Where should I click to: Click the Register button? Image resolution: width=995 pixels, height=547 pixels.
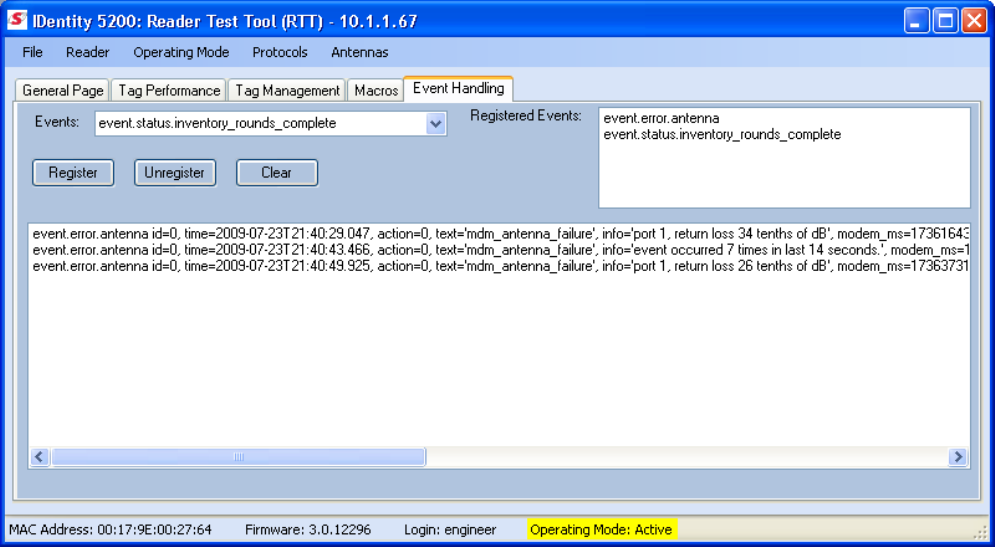tap(73, 173)
